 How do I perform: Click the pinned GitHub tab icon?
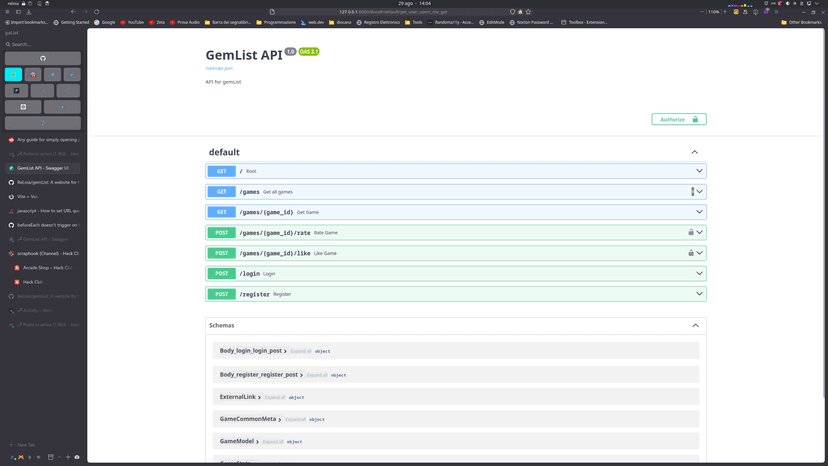[x=43, y=58]
